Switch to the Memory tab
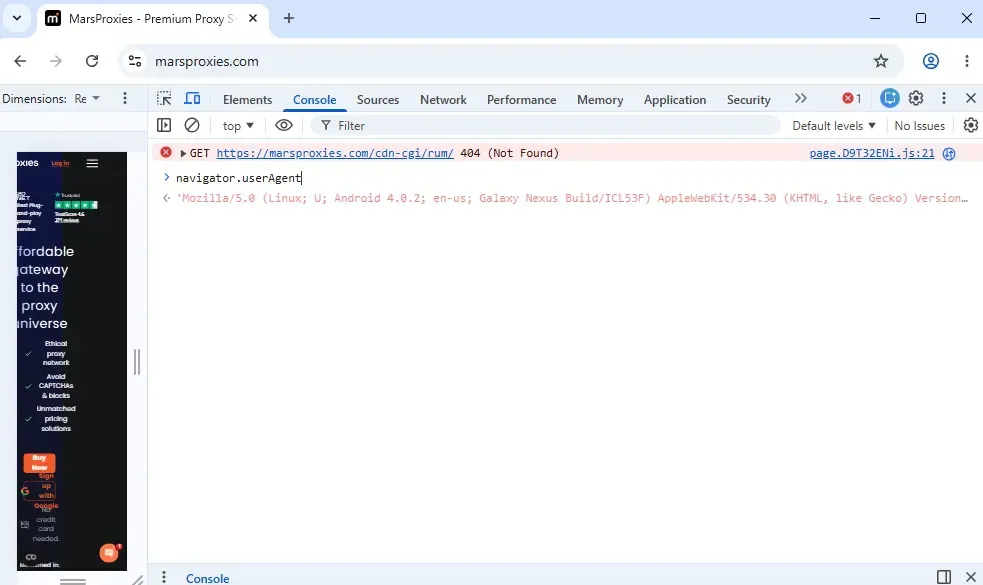The width and height of the screenshot is (983, 585). click(599, 100)
